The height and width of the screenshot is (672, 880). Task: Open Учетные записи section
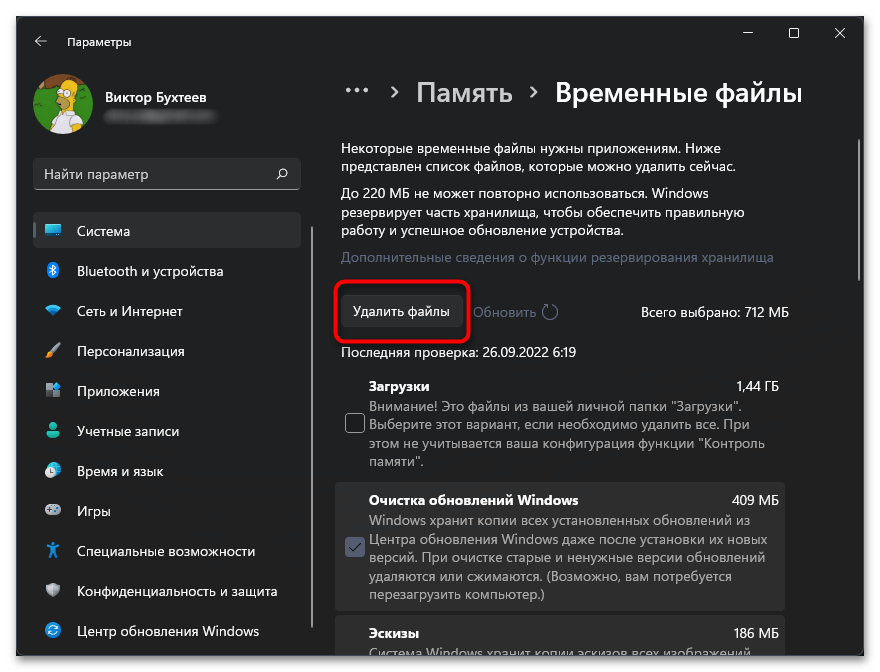(x=167, y=431)
